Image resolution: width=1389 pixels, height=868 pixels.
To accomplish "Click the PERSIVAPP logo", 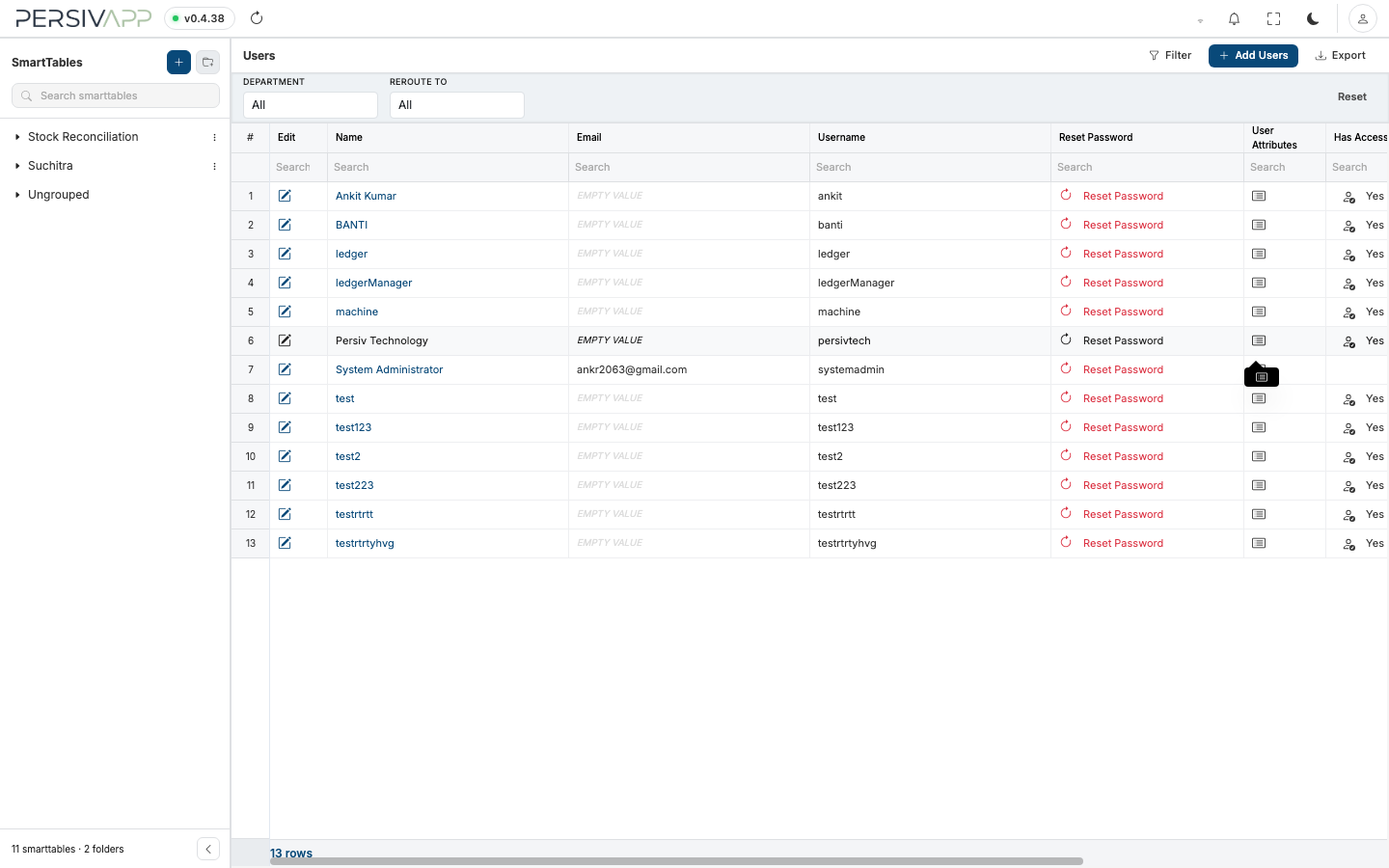I will pyautogui.click(x=84, y=18).
